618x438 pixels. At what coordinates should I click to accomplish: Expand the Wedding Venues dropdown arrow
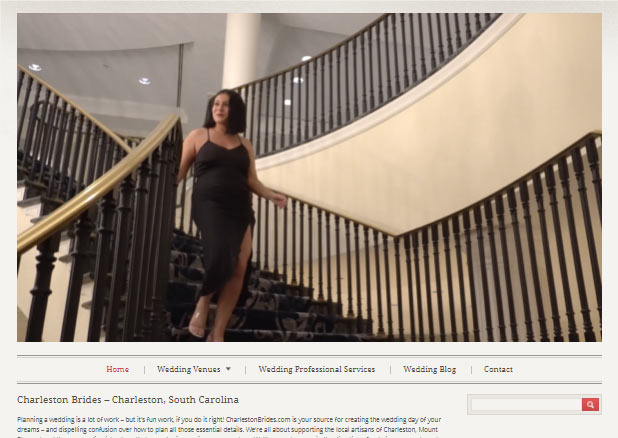[x=228, y=369]
